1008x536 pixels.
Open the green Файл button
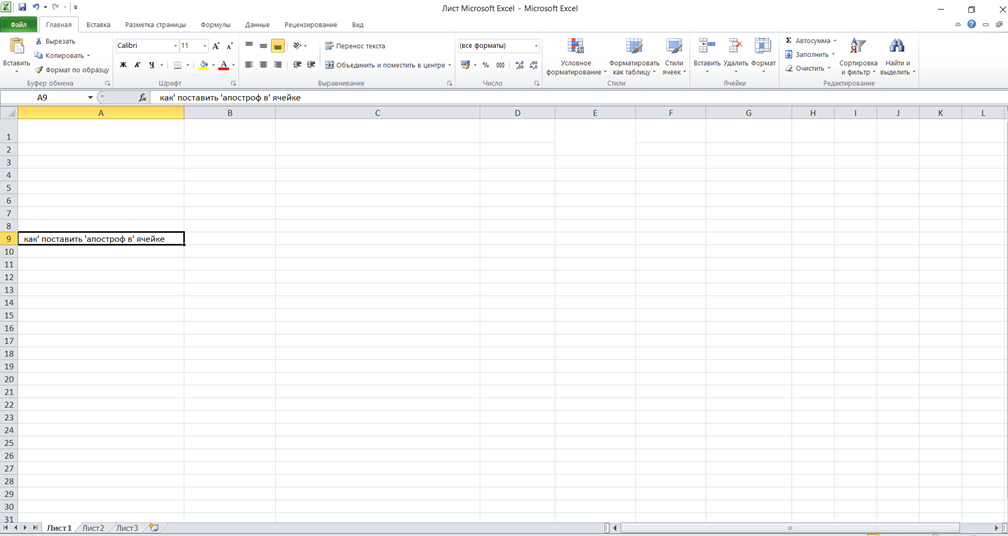tap(18, 24)
